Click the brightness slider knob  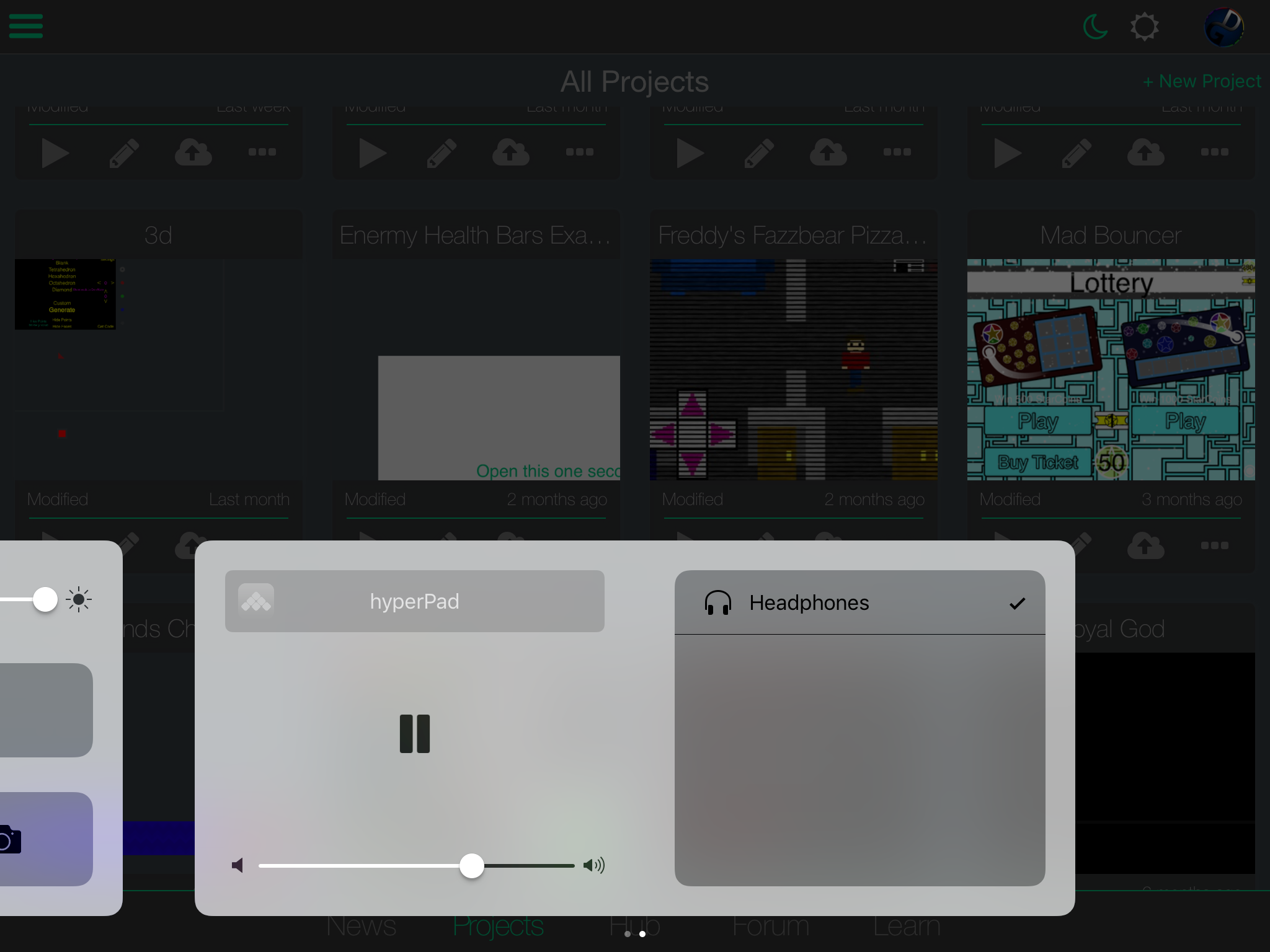coord(45,599)
